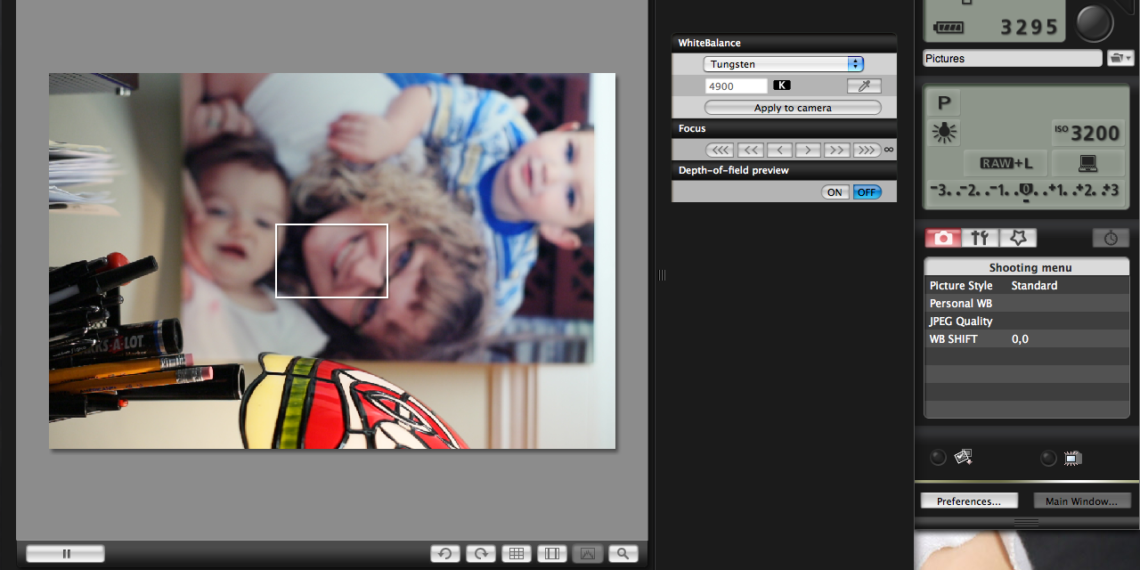Apply white balance to camera

(792, 108)
